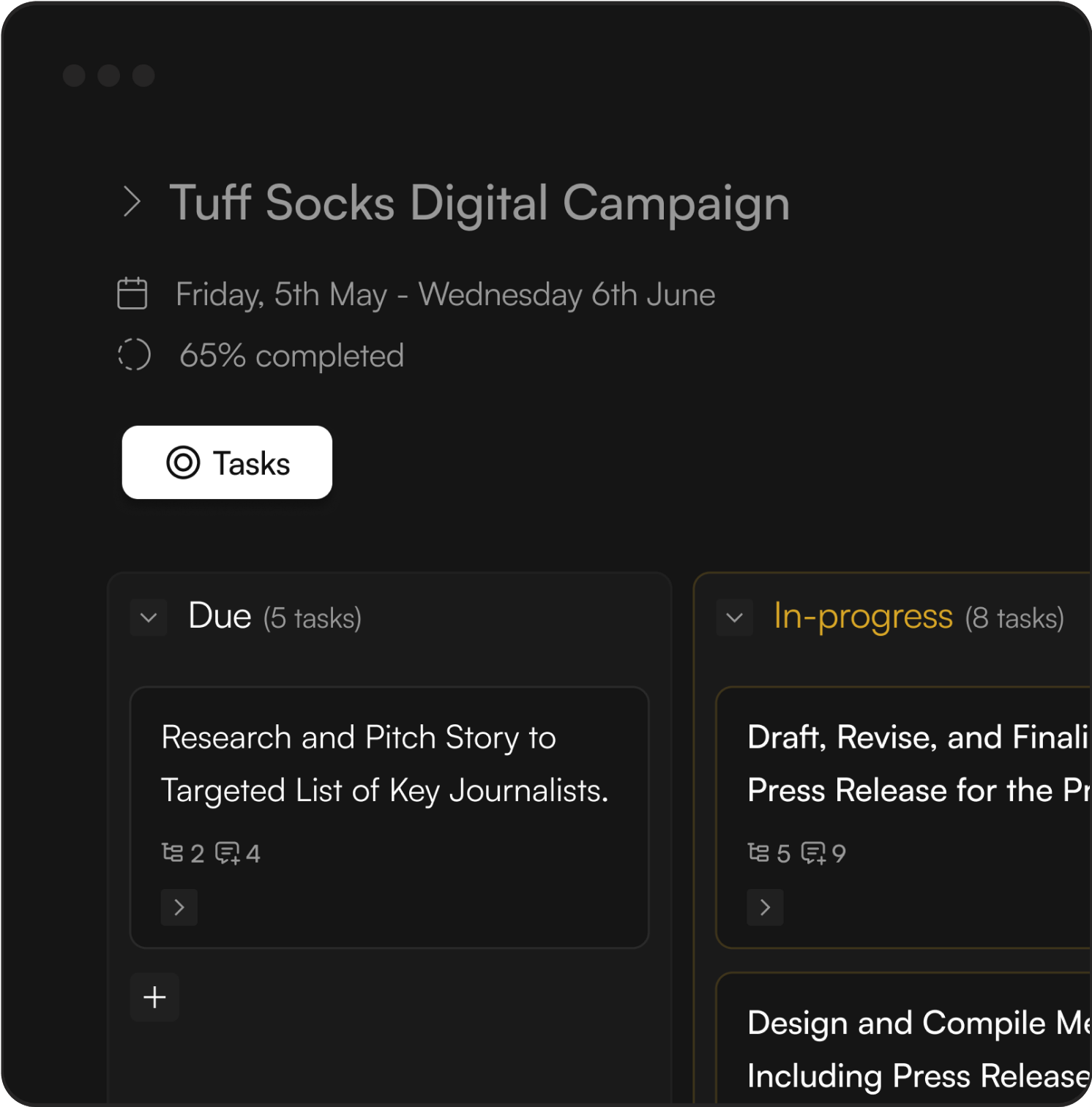Image resolution: width=1092 pixels, height=1107 pixels.
Task: Expand the Tuff Socks Digital Campaign chevron
Action: (x=132, y=202)
